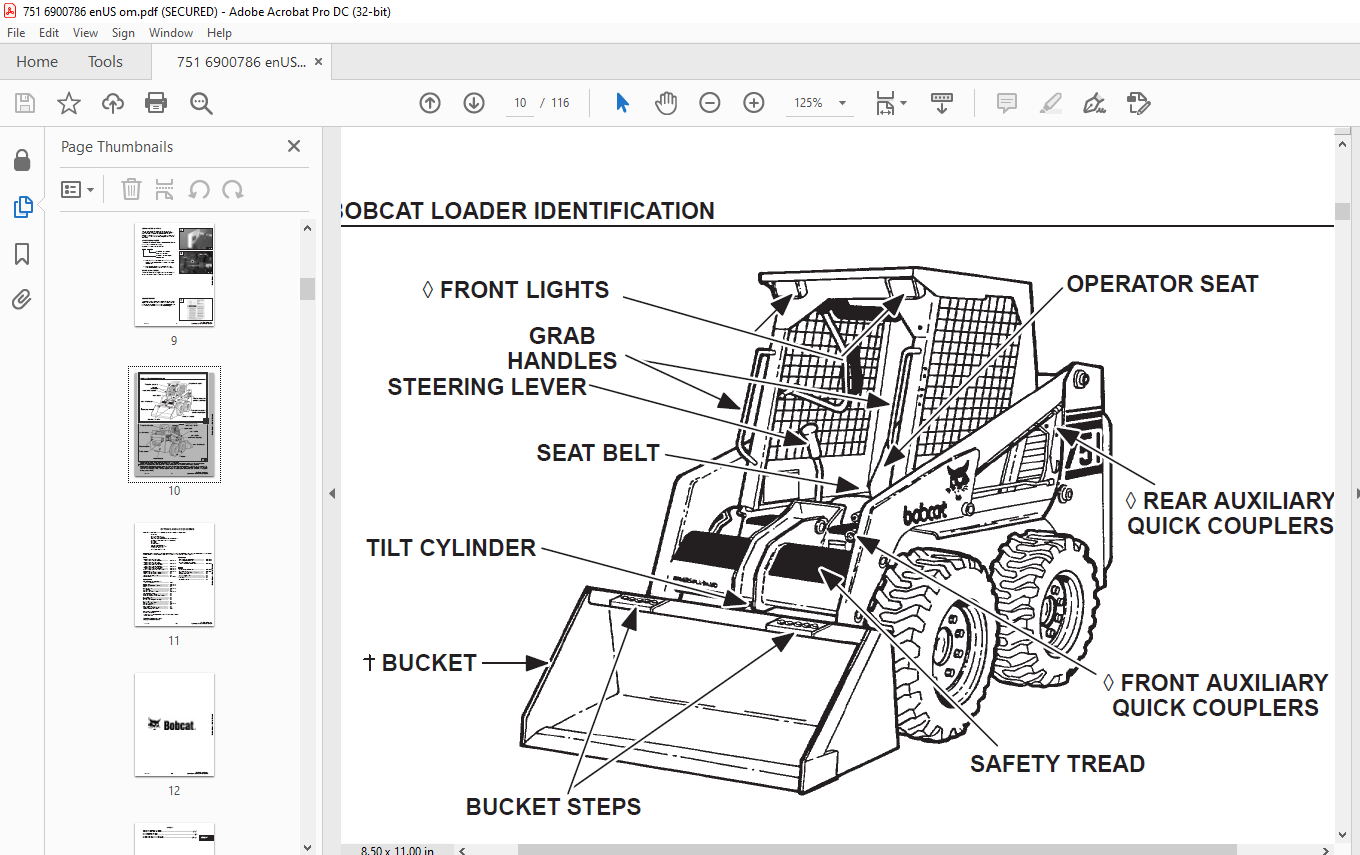1360x855 pixels.
Task: Click the delete thumbnail trash icon
Action: point(131,189)
